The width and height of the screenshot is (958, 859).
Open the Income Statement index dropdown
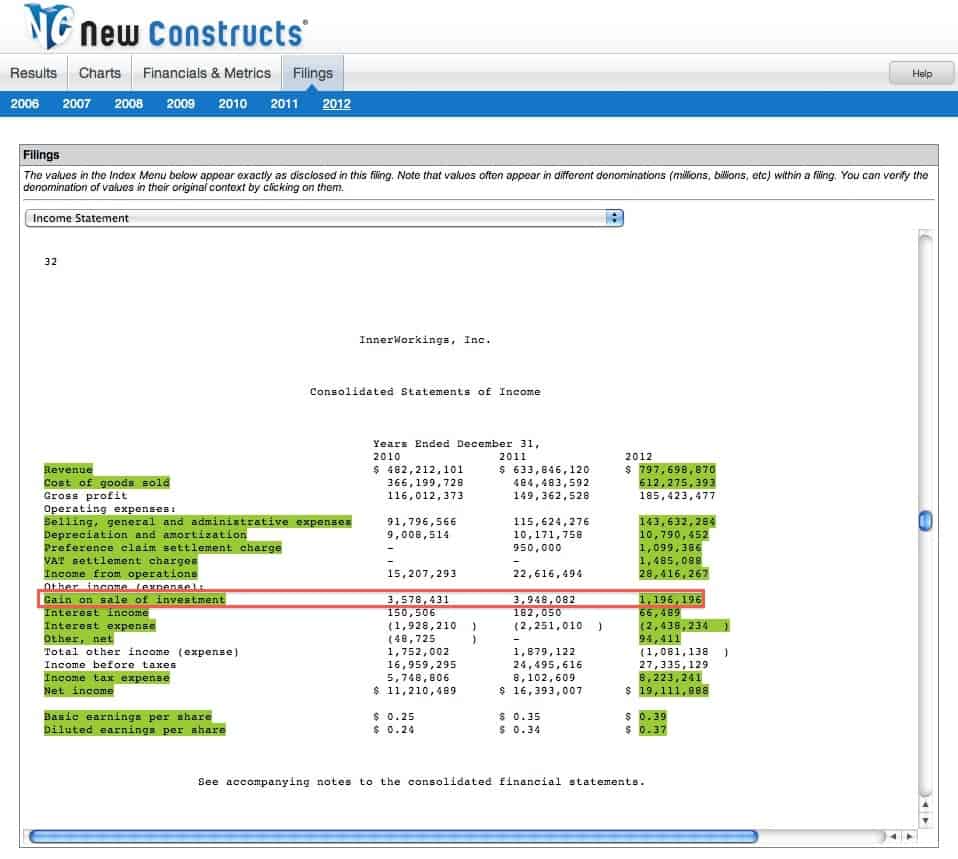(324, 218)
